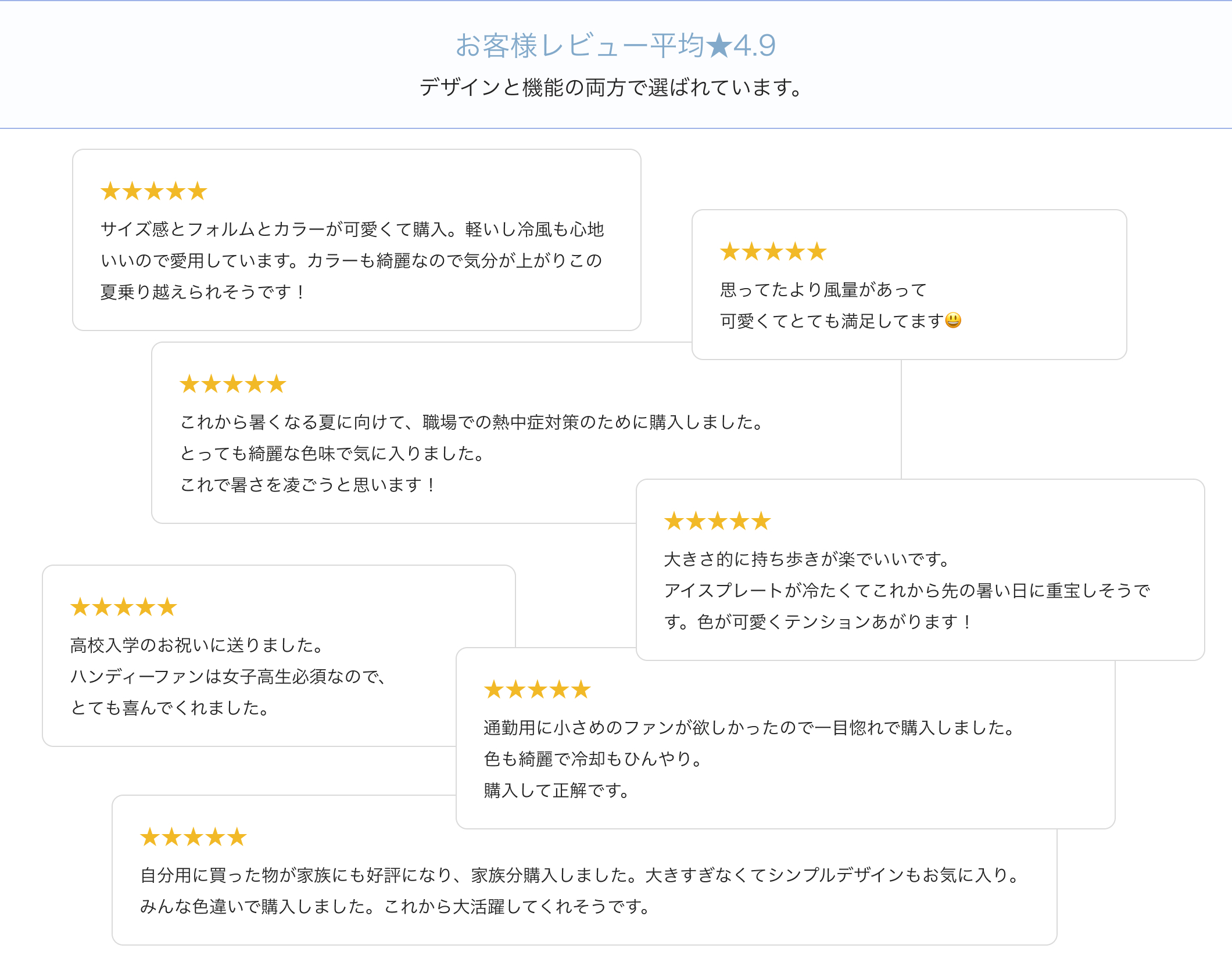1232x970 pixels.
Task: Click star rating of サイズ感 review
Action: tap(154, 191)
